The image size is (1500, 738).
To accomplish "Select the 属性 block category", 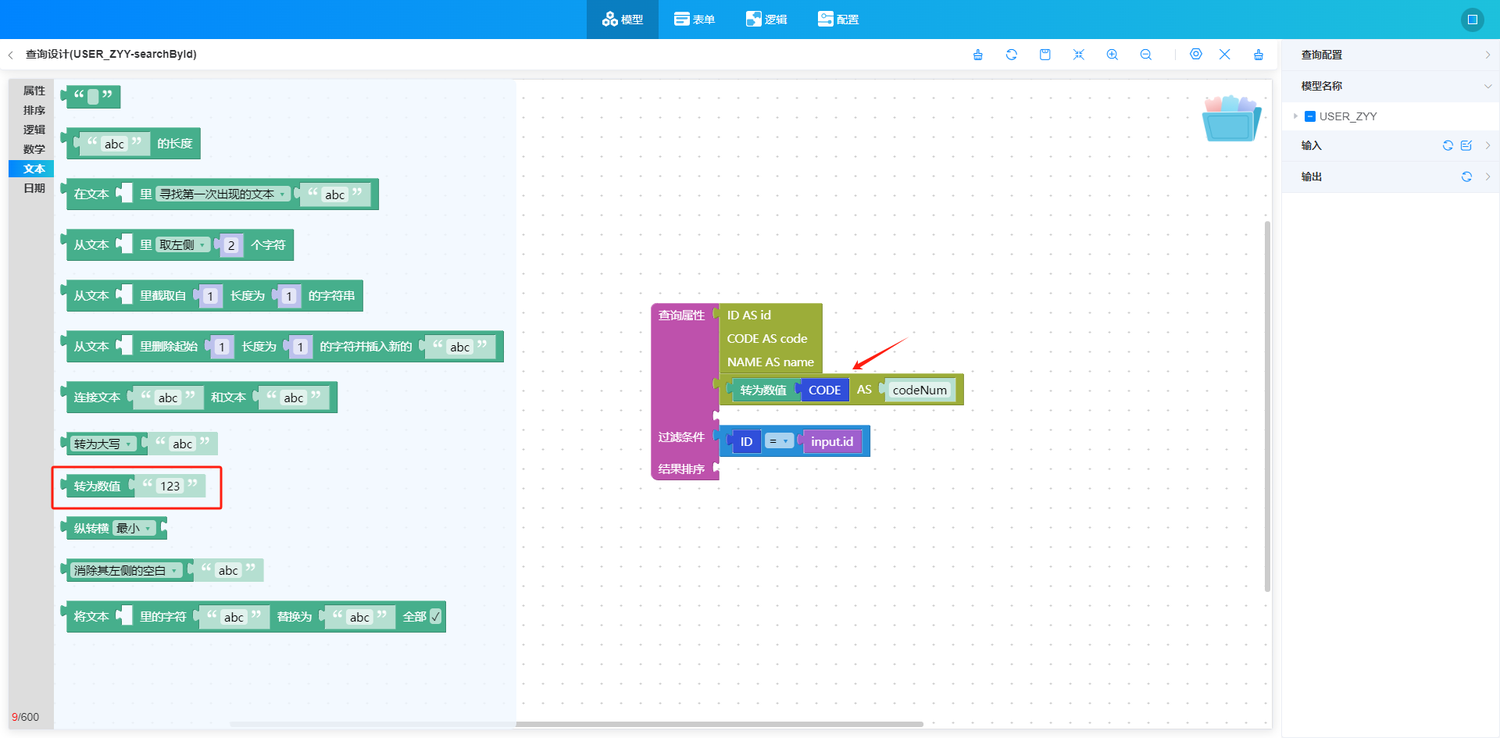I will pos(34,91).
